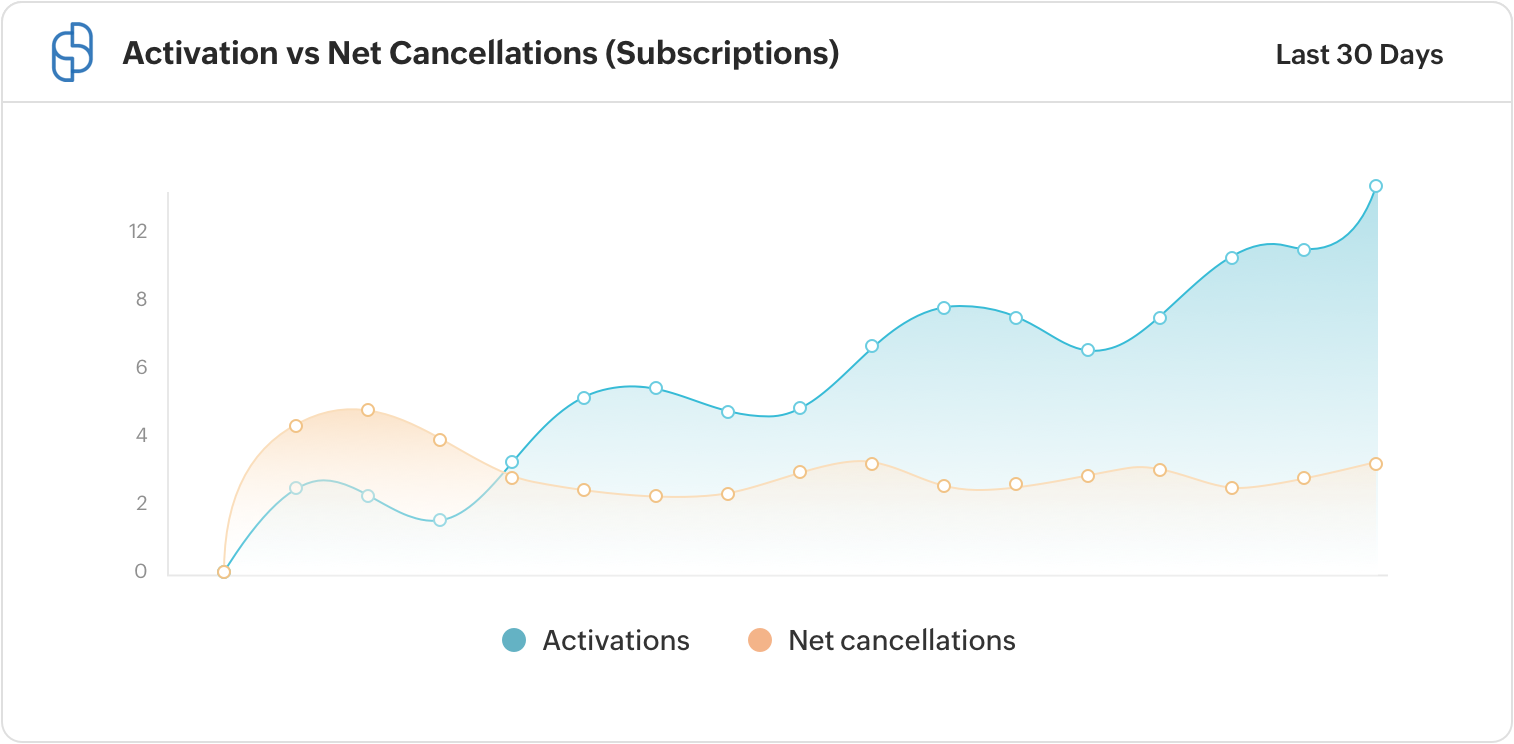Select the first Activations point after zero
The width and height of the screenshot is (1514, 744).
click(x=296, y=488)
